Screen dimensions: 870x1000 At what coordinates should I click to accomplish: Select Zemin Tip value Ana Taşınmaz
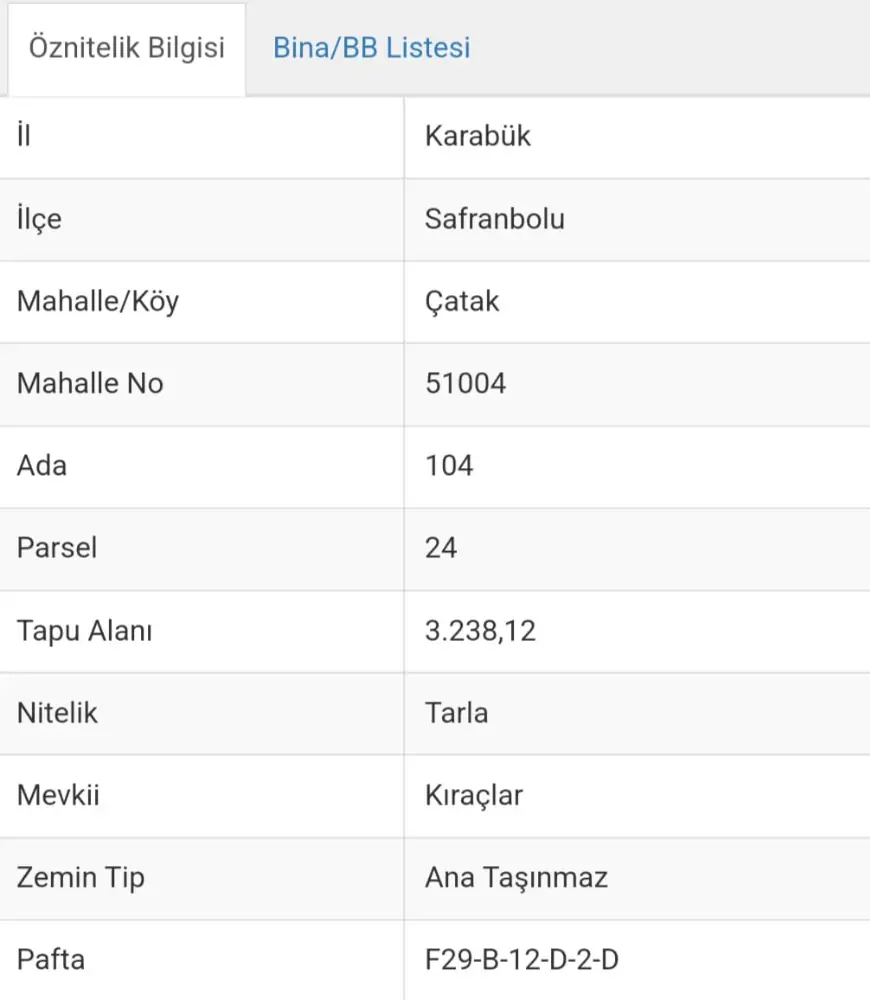(516, 878)
